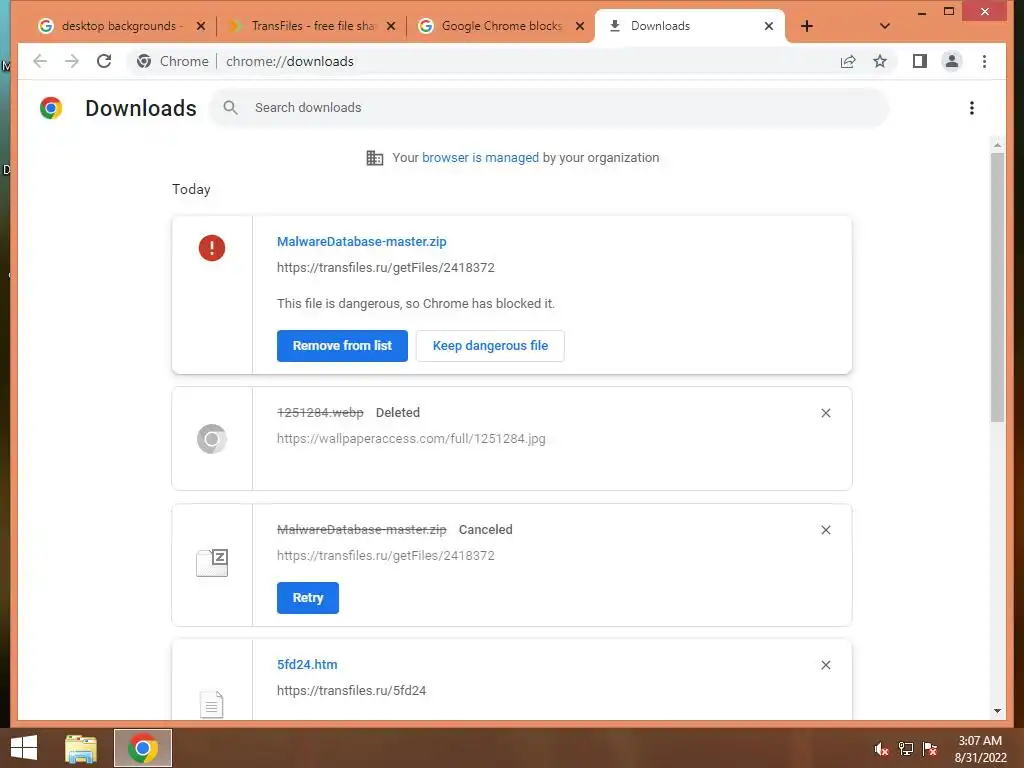
Task: Focus the Search downloads field
Action: (549, 108)
